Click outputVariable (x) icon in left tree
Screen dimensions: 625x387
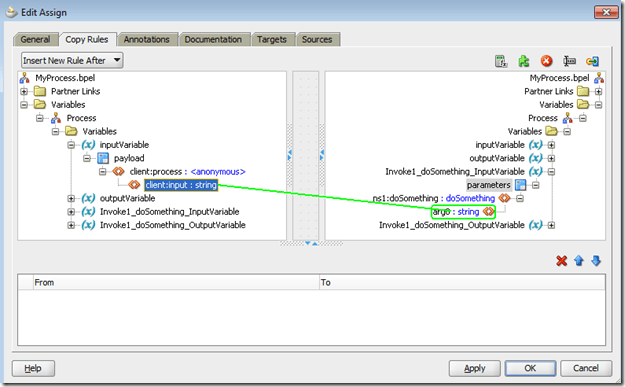(88, 198)
